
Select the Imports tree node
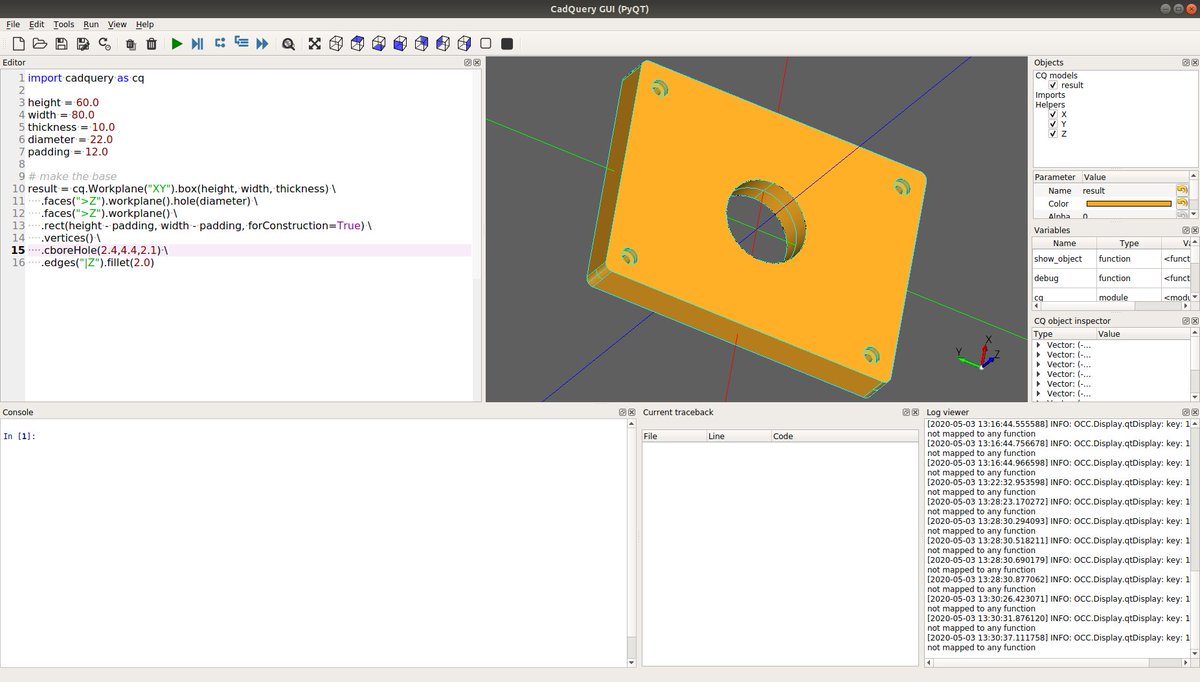tap(1050, 95)
